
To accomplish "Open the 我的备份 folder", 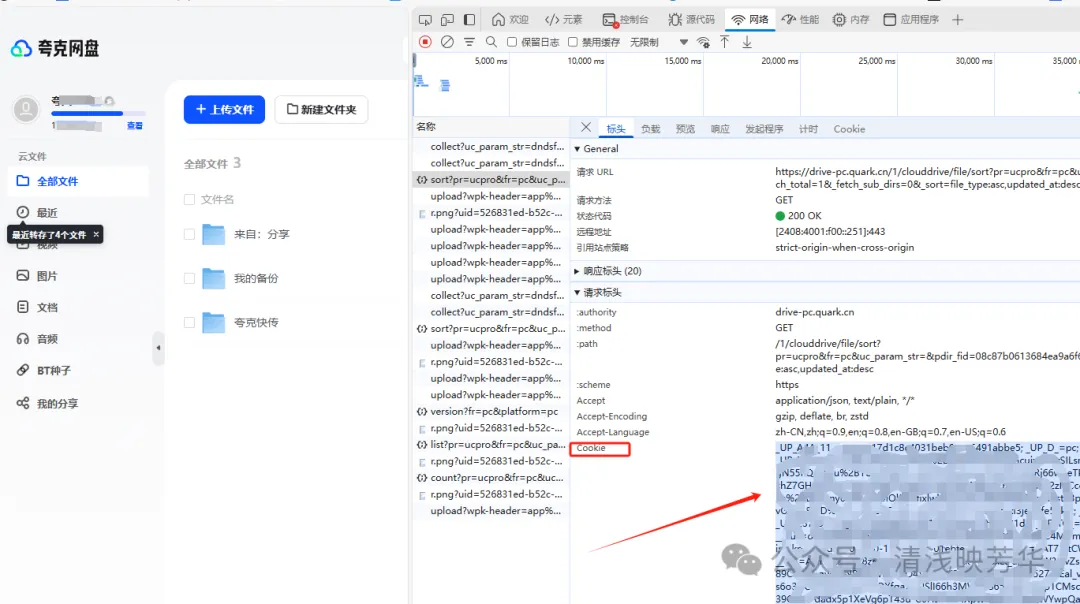I will [x=256, y=279].
